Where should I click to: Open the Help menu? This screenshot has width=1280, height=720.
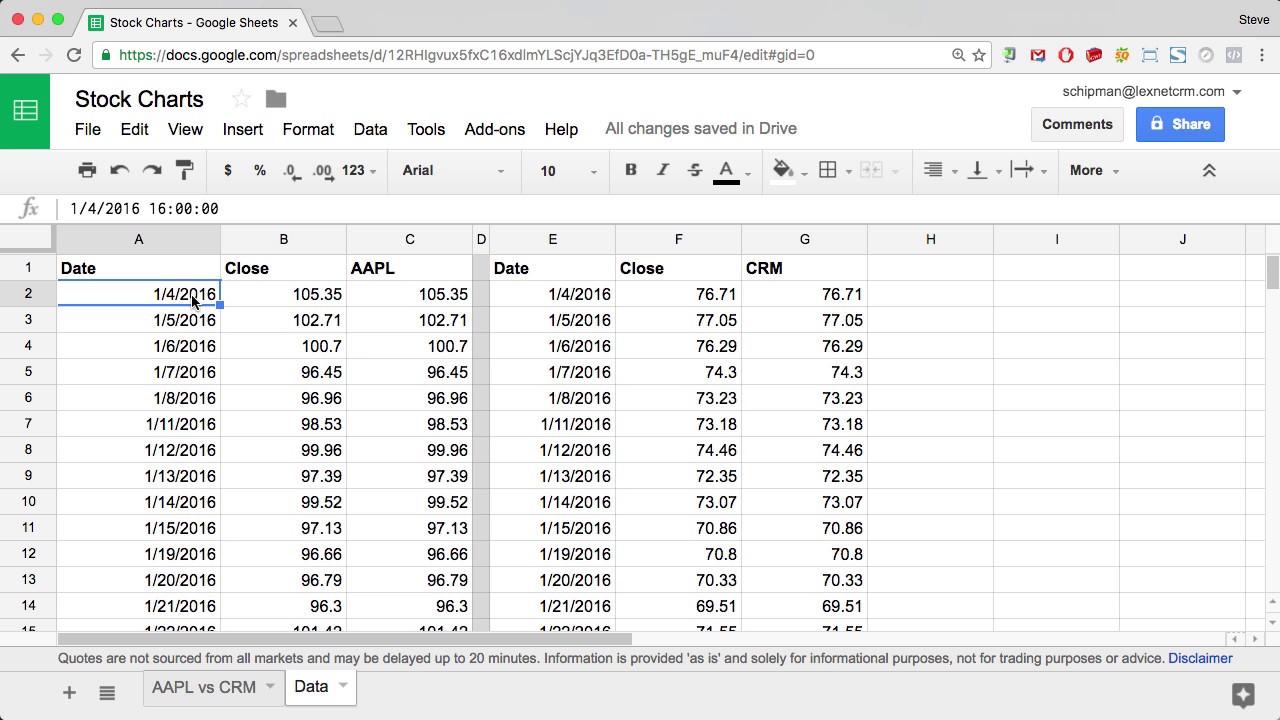point(561,129)
